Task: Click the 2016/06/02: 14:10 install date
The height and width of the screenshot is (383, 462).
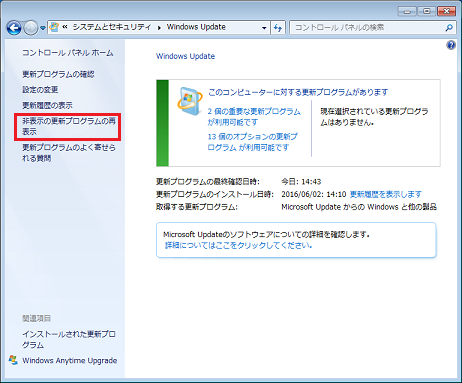Action: tap(314, 194)
